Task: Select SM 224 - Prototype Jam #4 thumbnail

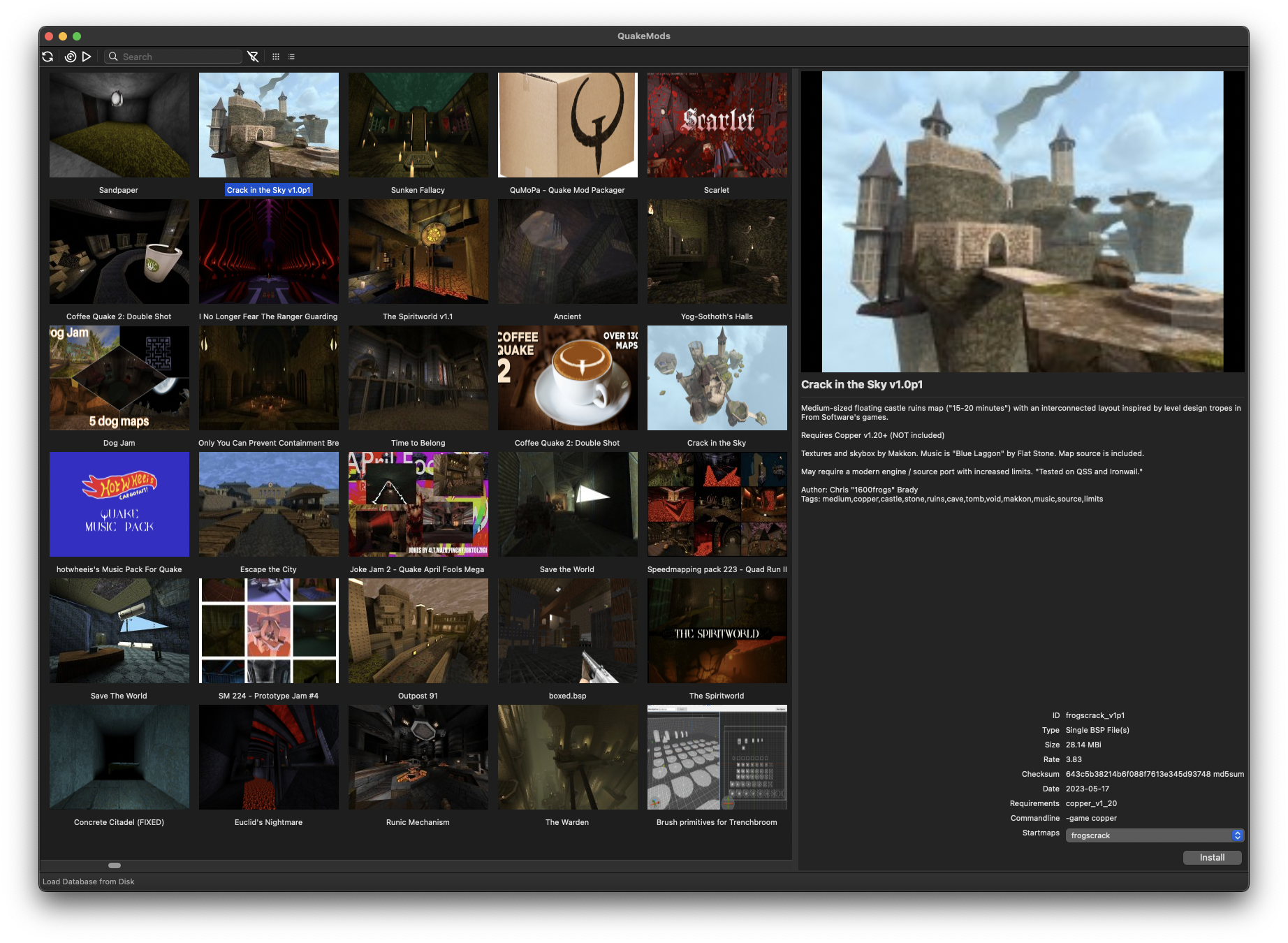Action: [268, 631]
